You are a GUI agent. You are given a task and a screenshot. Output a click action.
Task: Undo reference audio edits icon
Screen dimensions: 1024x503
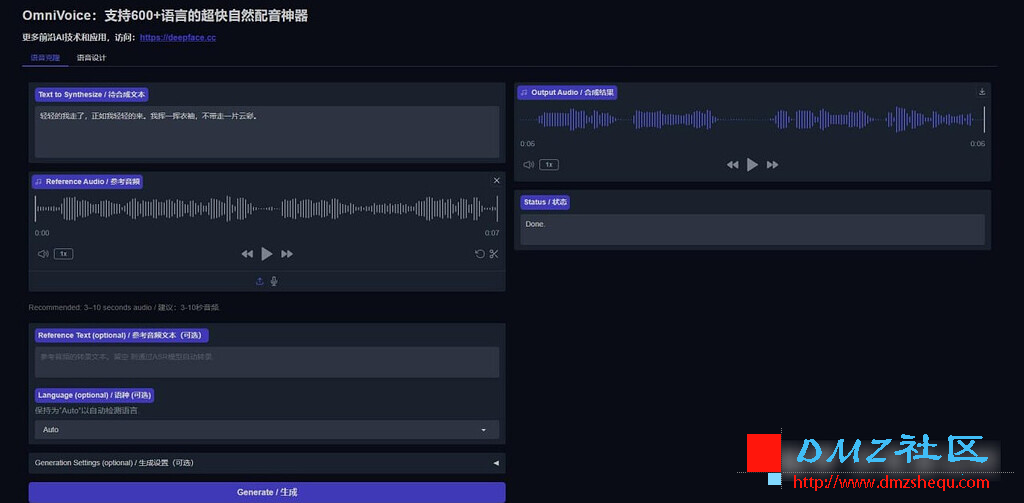point(479,254)
